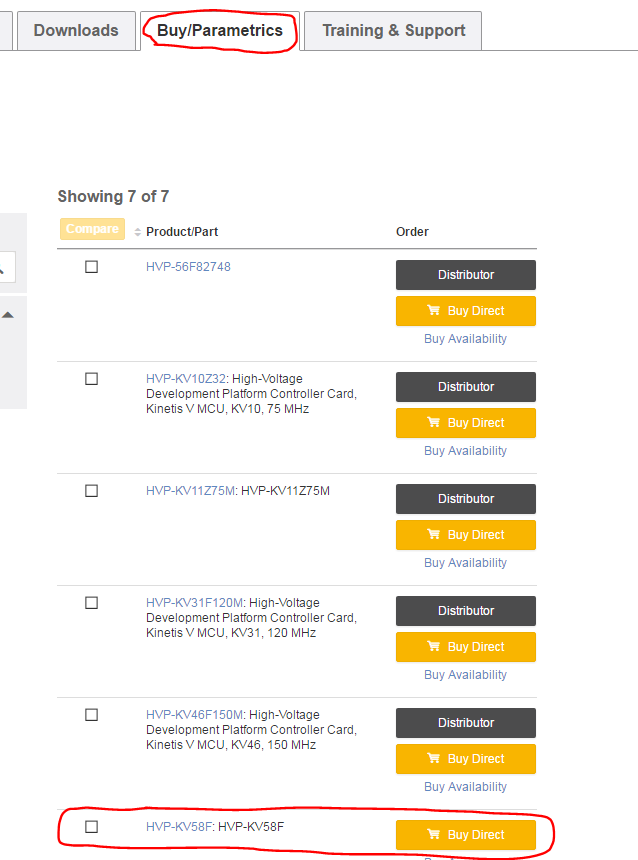
Task: Open the Training & Support tab
Action: 393,31
